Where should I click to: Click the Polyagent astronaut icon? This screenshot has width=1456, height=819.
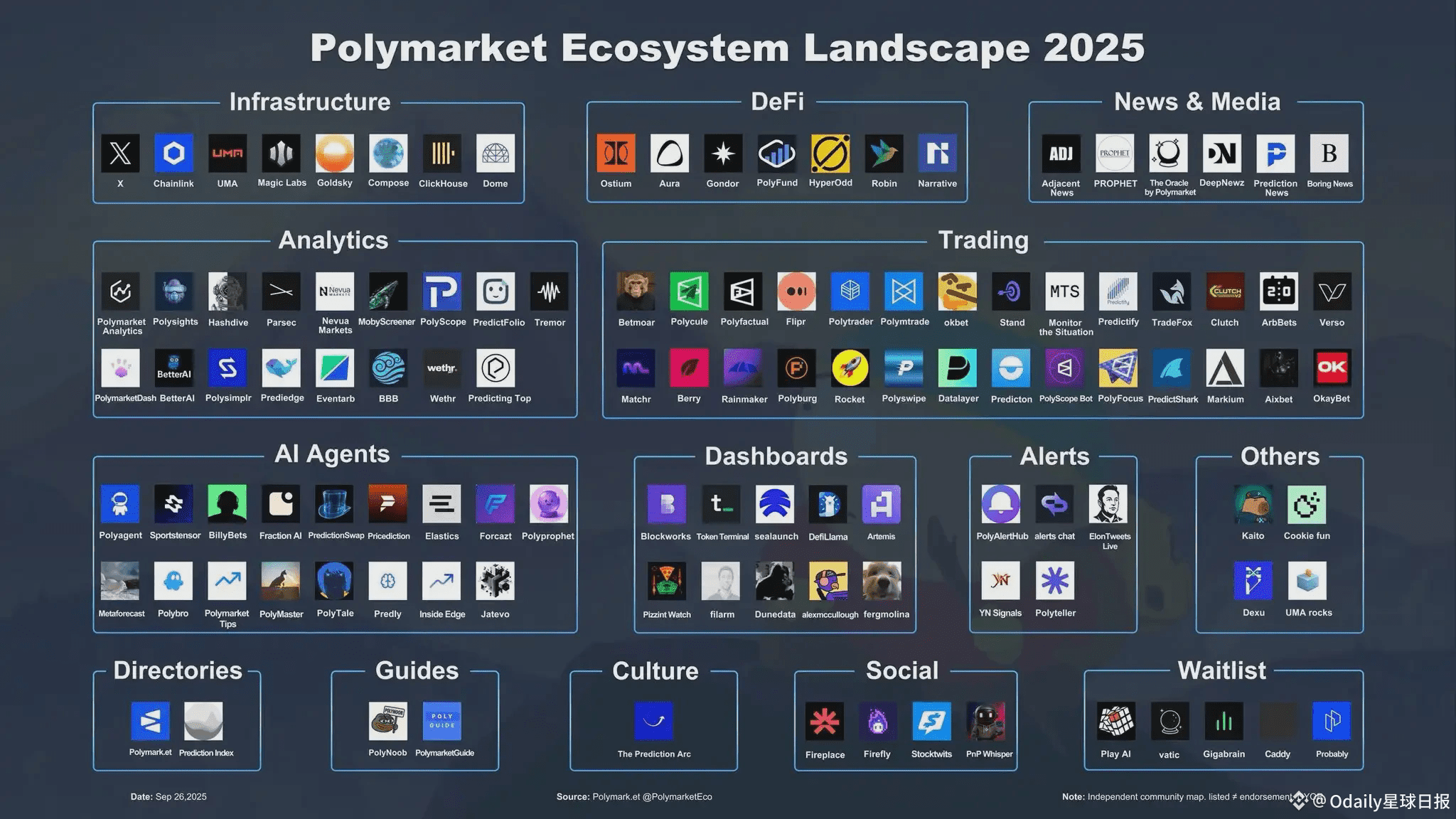click(x=120, y=504)
